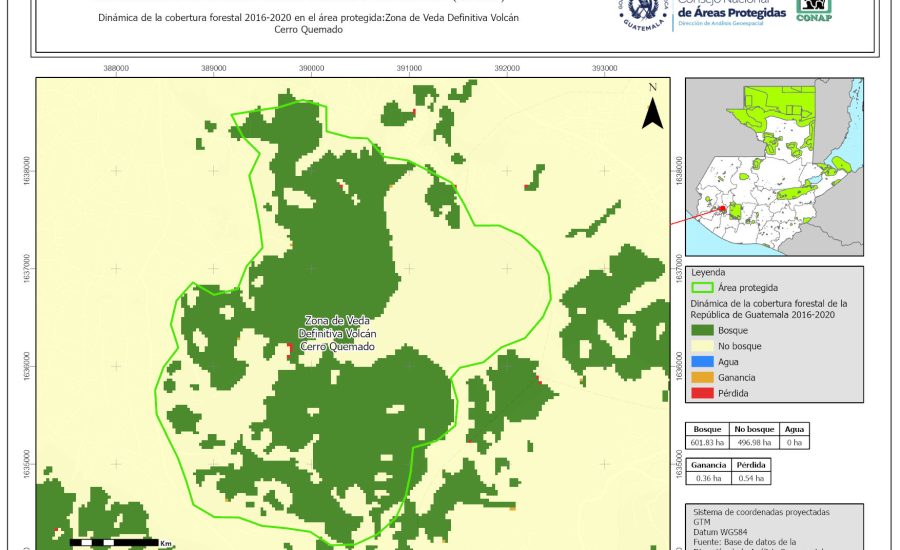Select the Área protegida green outline symbol
The width and height of the screenshot is (900, 550).
tap(703, 287)
